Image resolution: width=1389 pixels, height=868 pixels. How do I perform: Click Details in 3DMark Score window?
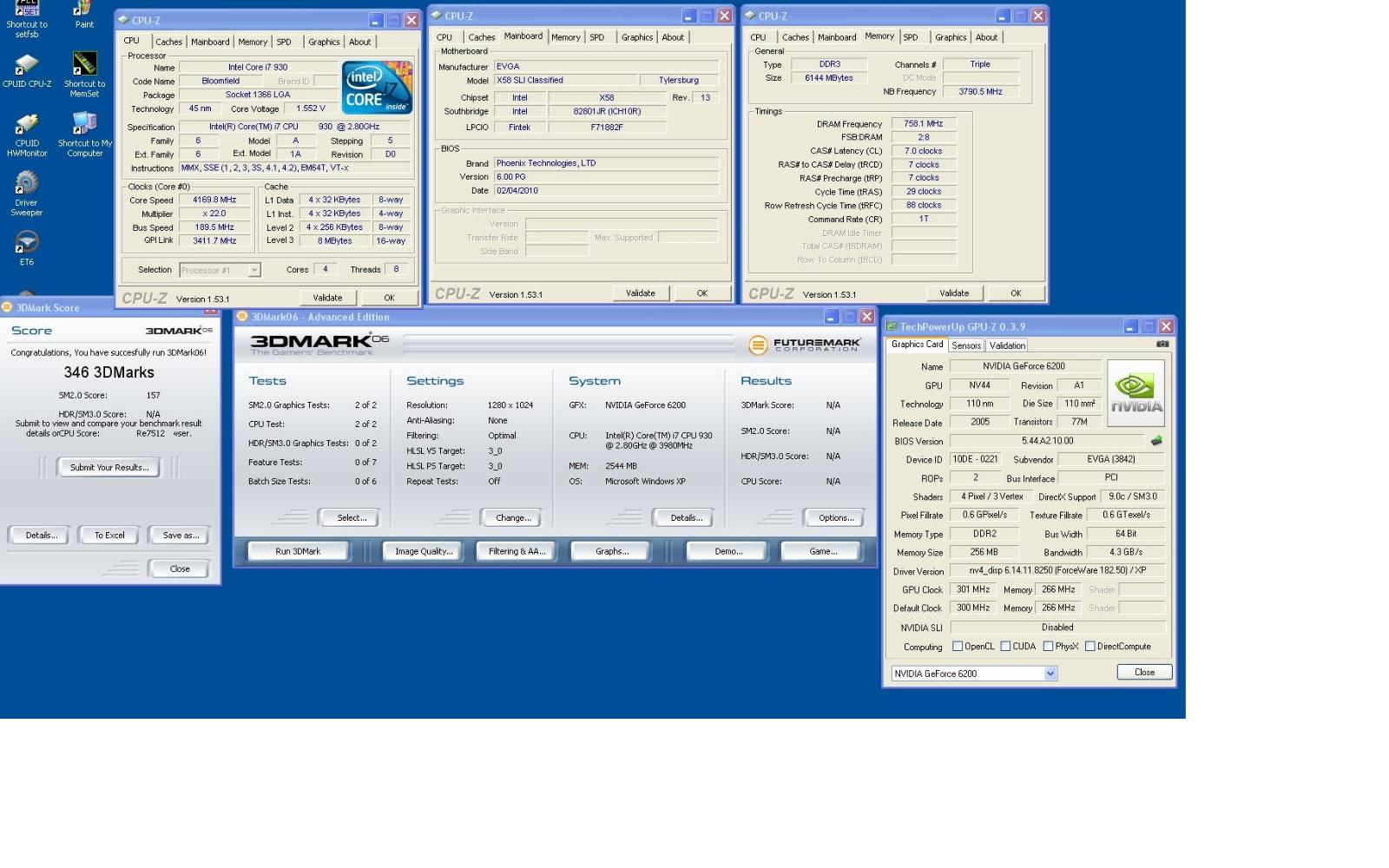point(41,536)
